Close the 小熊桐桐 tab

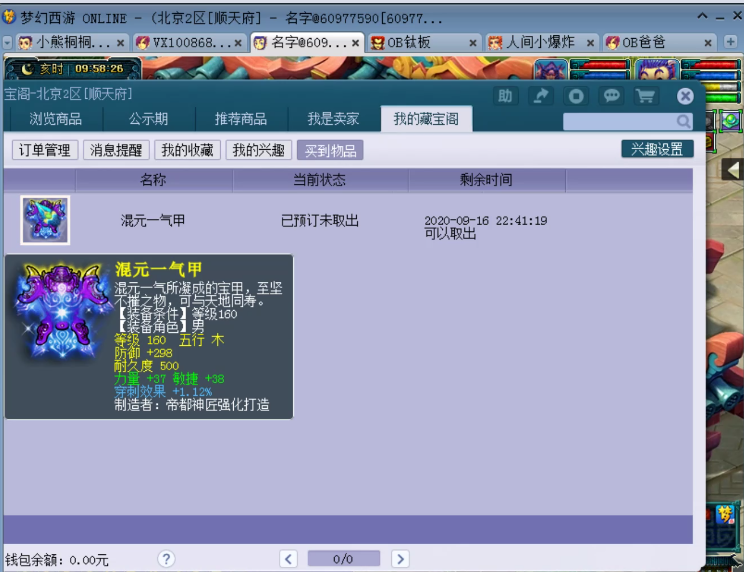tap(121, 43)
